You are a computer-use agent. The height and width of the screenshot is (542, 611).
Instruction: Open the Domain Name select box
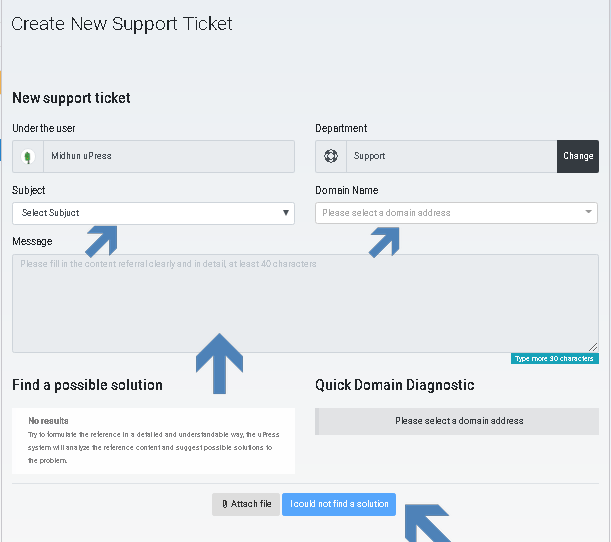pos(456,213)
